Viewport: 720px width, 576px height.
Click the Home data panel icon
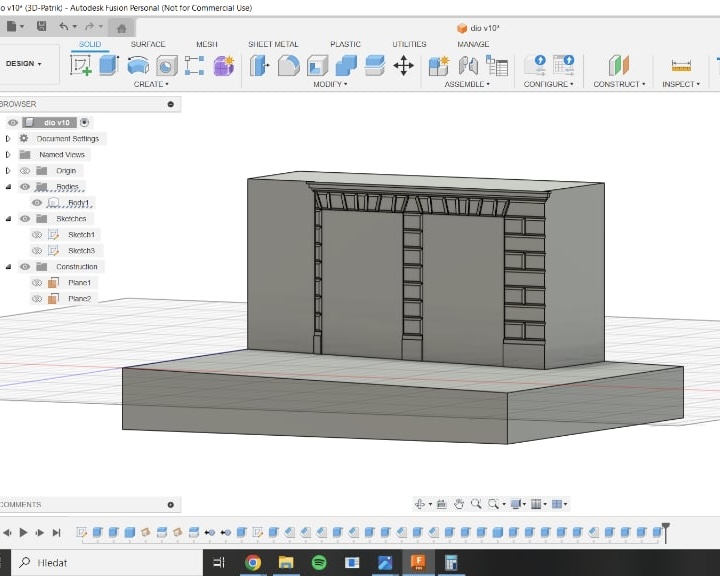pos(122,28)
